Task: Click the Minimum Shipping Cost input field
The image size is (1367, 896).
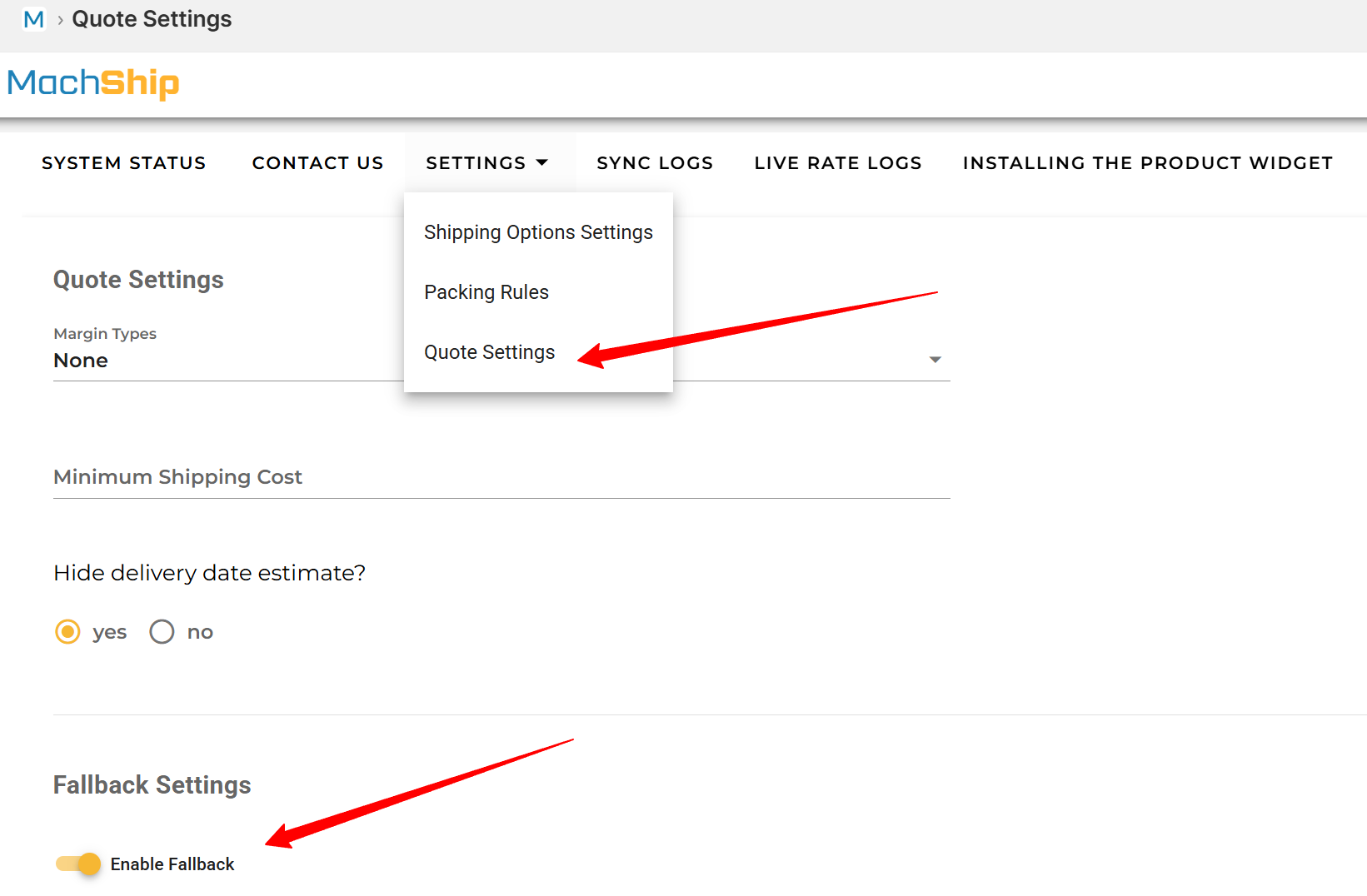Action: 500,477
